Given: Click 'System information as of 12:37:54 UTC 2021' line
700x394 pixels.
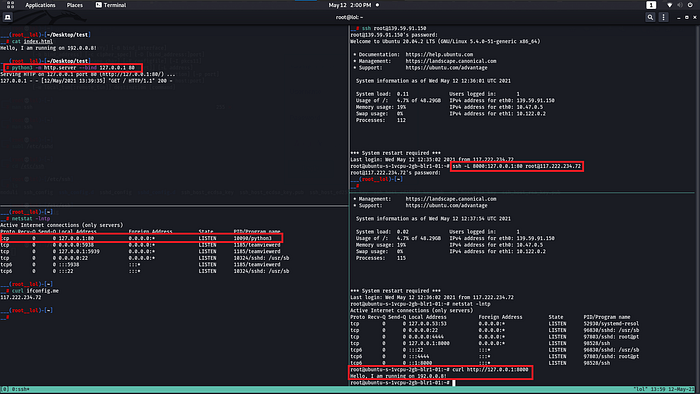Looking at the screenshot, I should (433, 219).
